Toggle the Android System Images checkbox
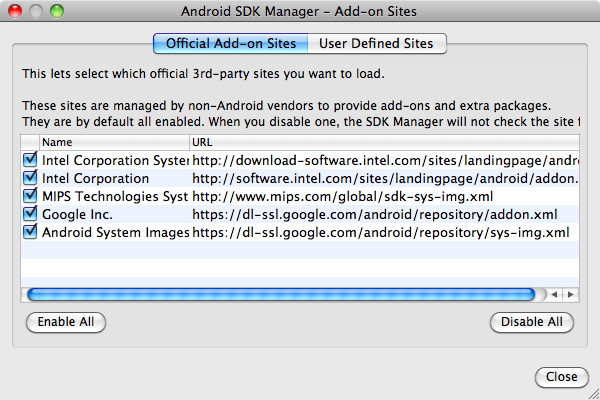The height and width of the screenshot is (400, 600). pos(30,232)
